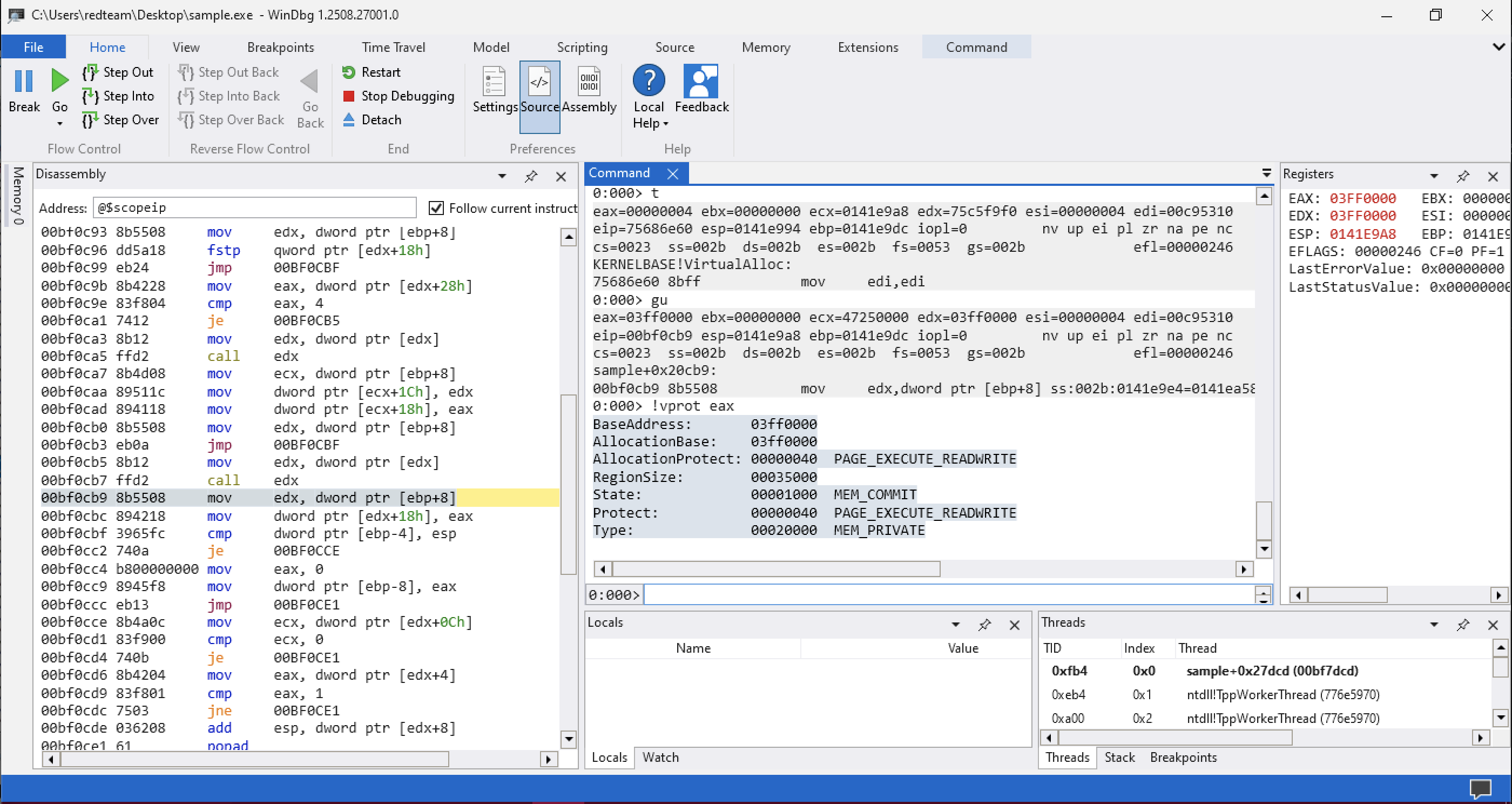Open the Feedback tool

coord(701,89)
